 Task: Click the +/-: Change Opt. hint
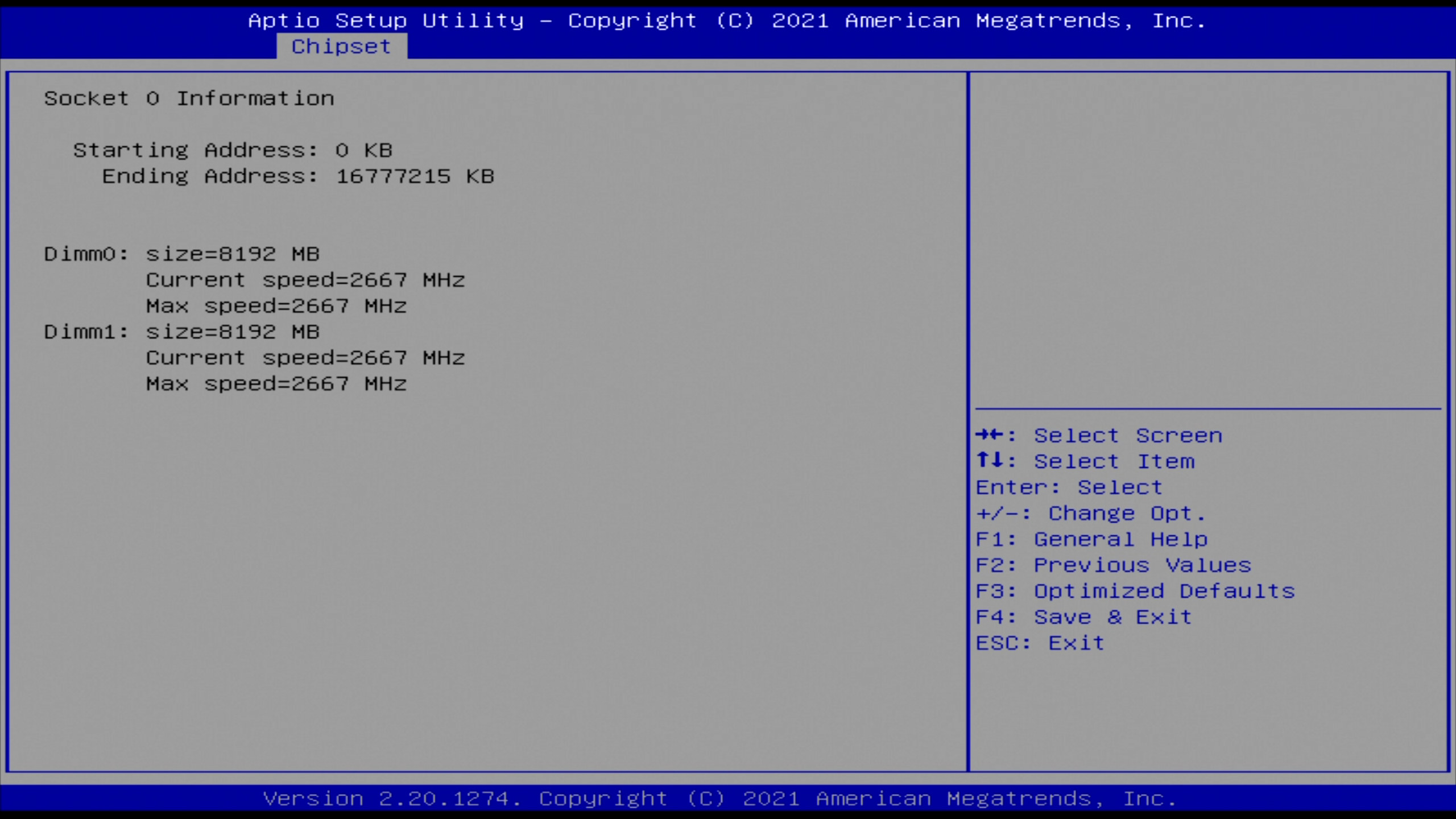(1091, 514)
